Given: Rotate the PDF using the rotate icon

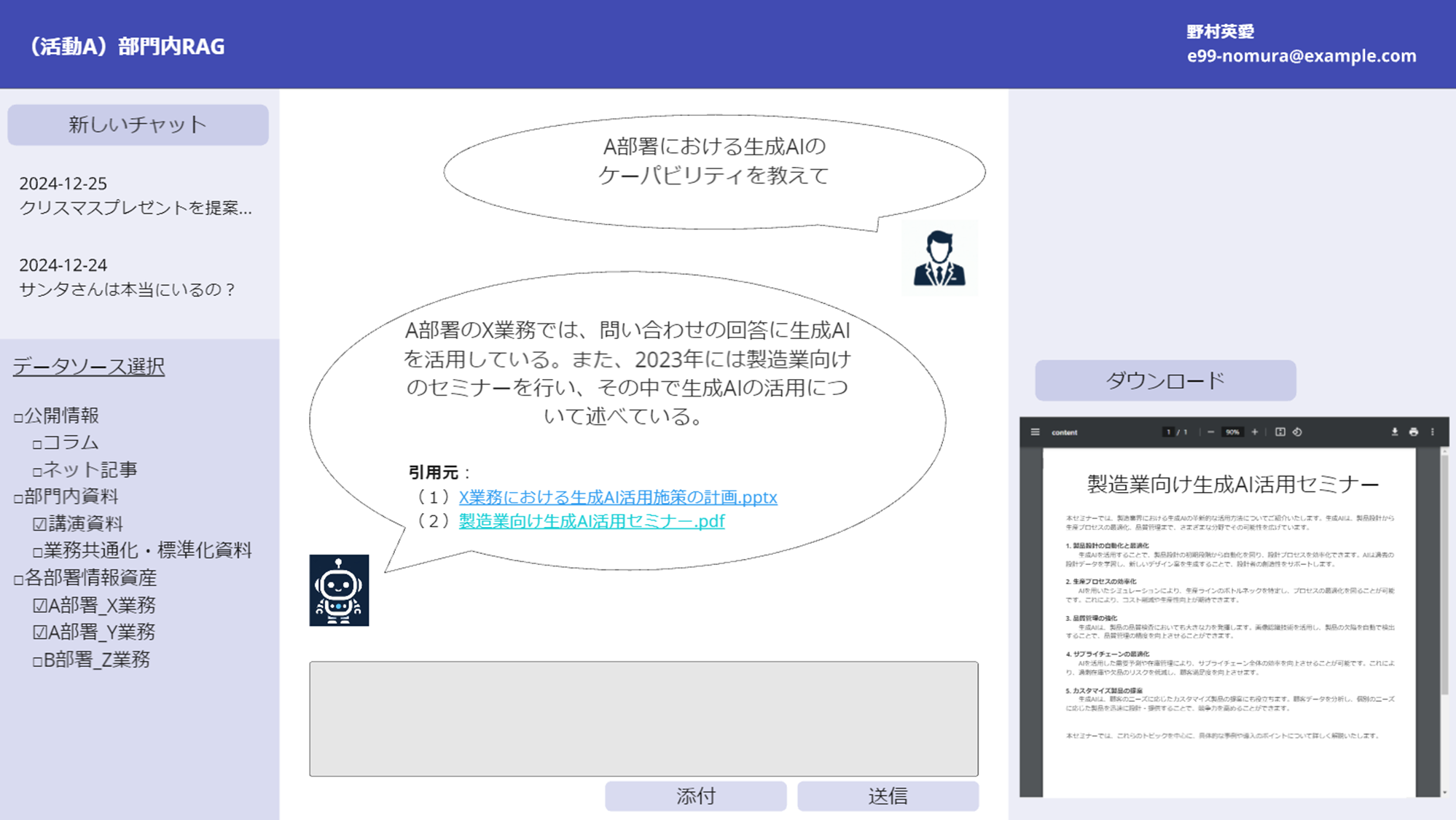Looking at the screenshot, I should point(1298,432).
